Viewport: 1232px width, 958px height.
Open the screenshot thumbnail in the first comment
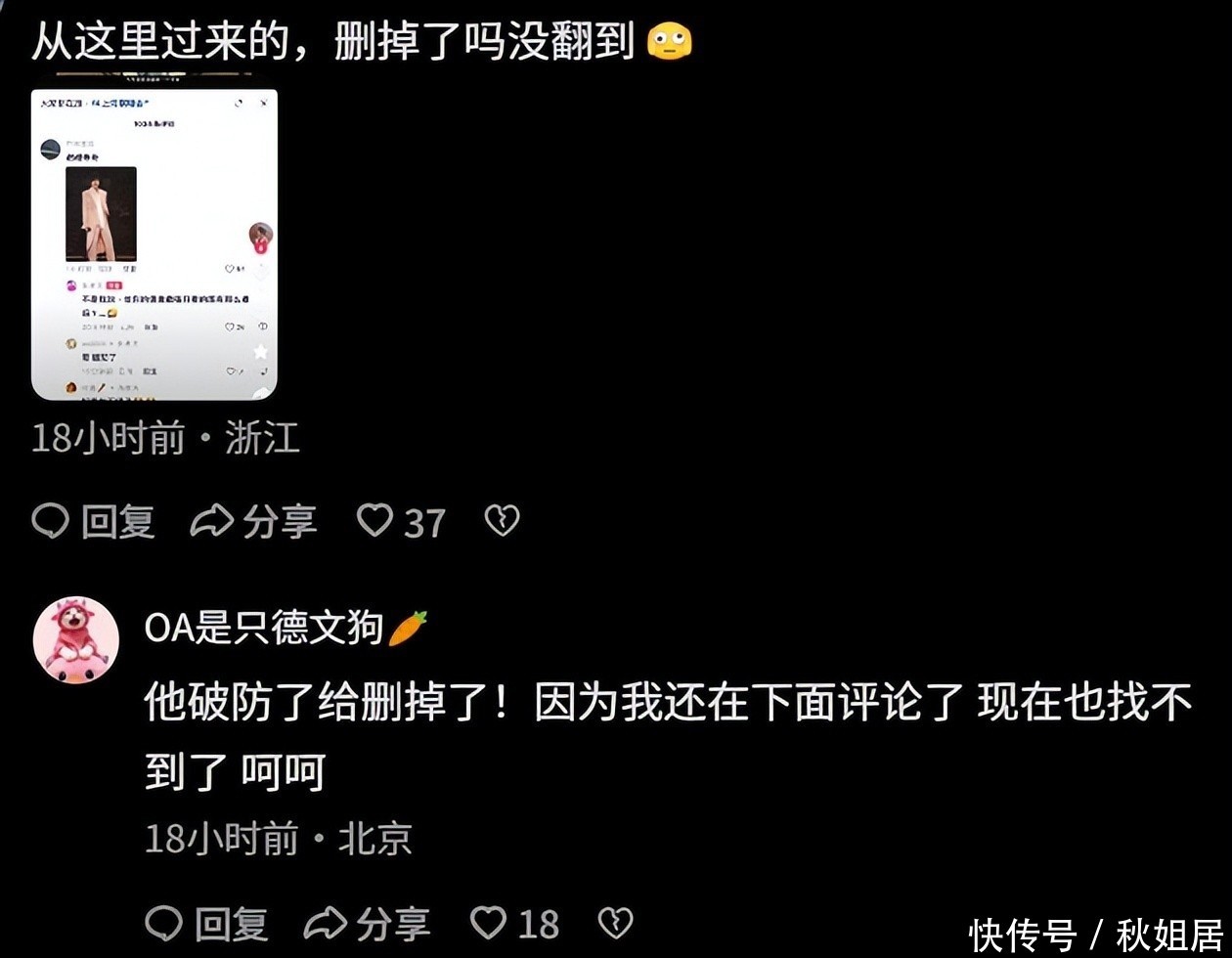coord(154,244)
